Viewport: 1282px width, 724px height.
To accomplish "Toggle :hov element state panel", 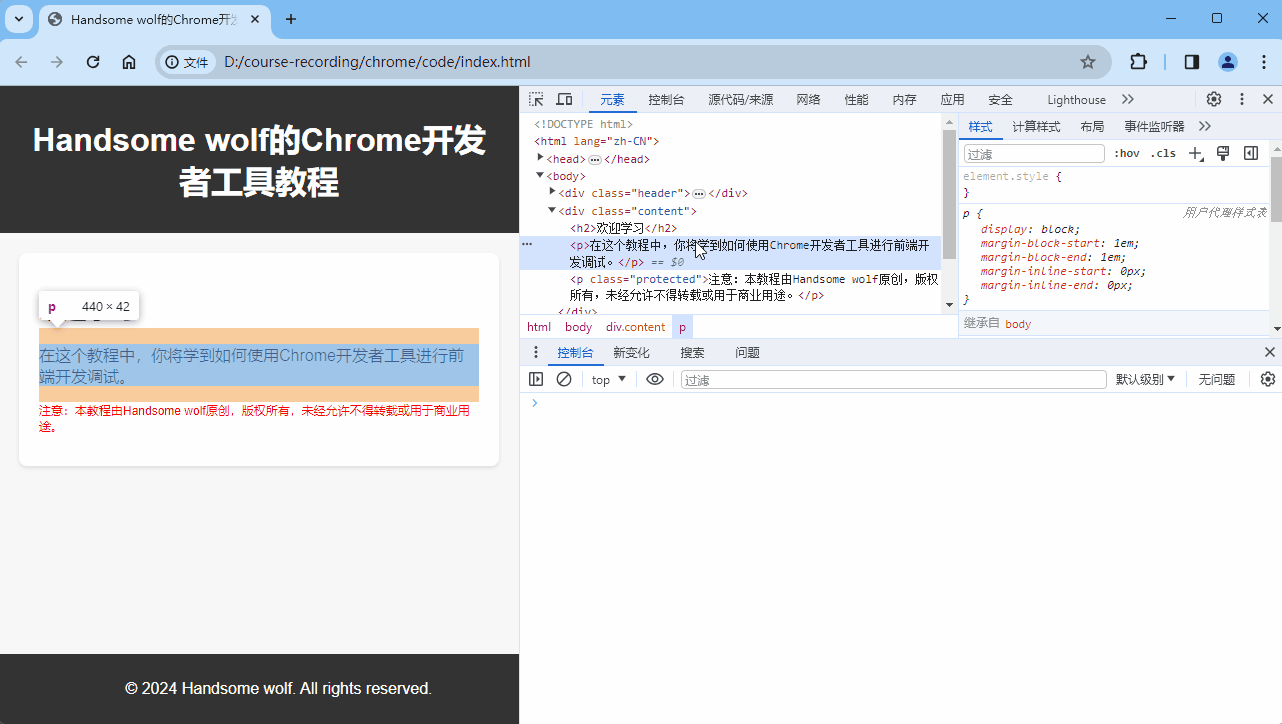I will click(1127, 153).
